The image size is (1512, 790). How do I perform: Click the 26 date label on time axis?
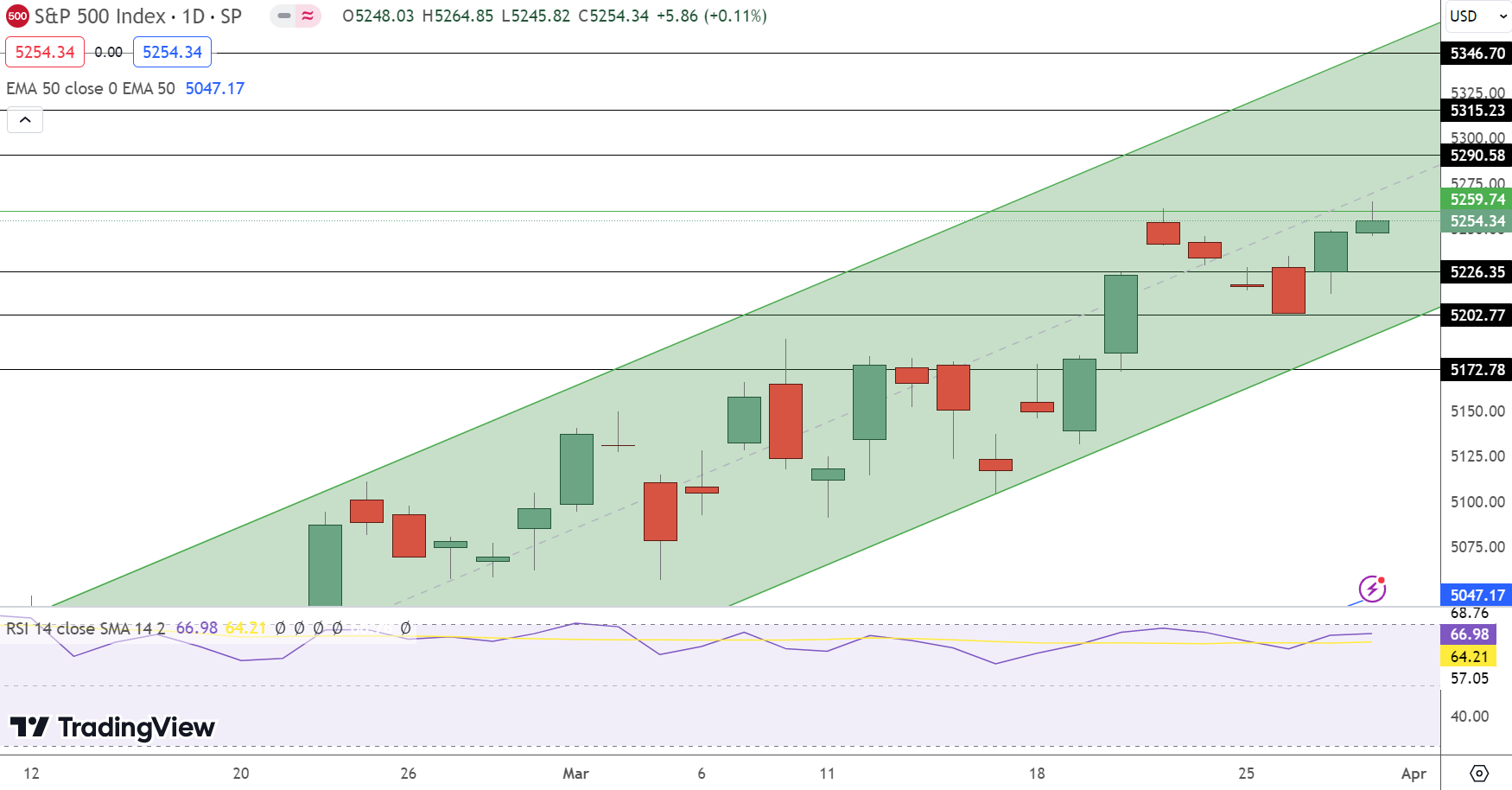point(409,774)
